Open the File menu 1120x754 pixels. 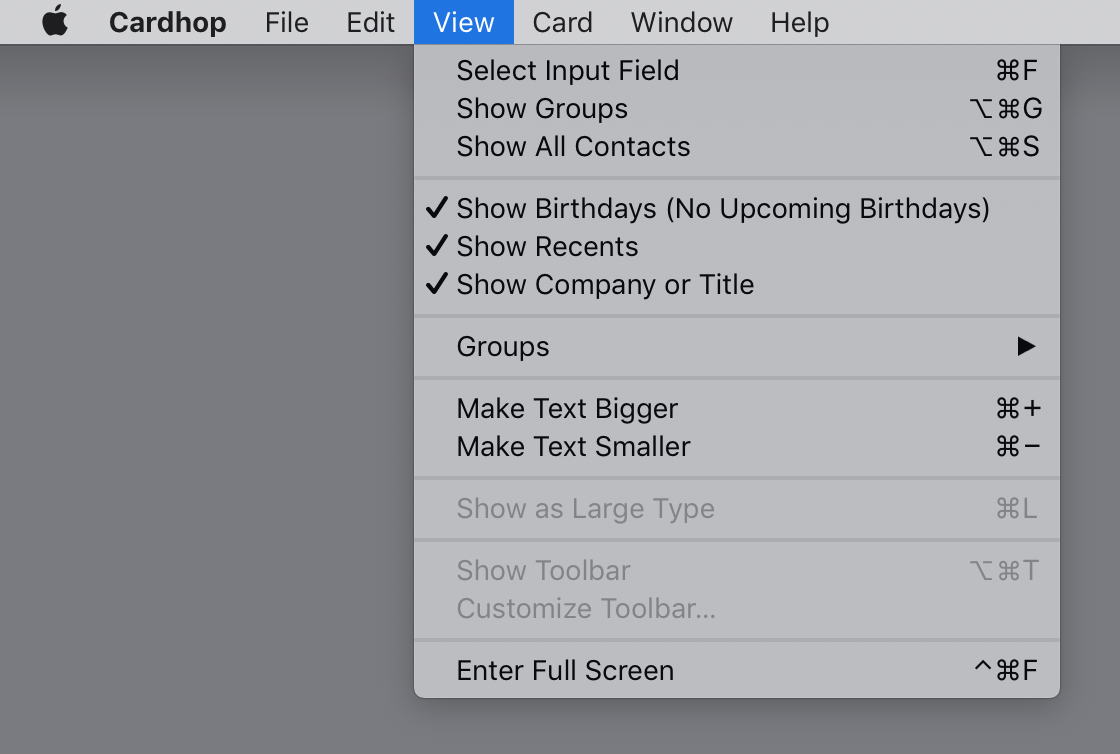pyautogui.click(x=286, y=22)
